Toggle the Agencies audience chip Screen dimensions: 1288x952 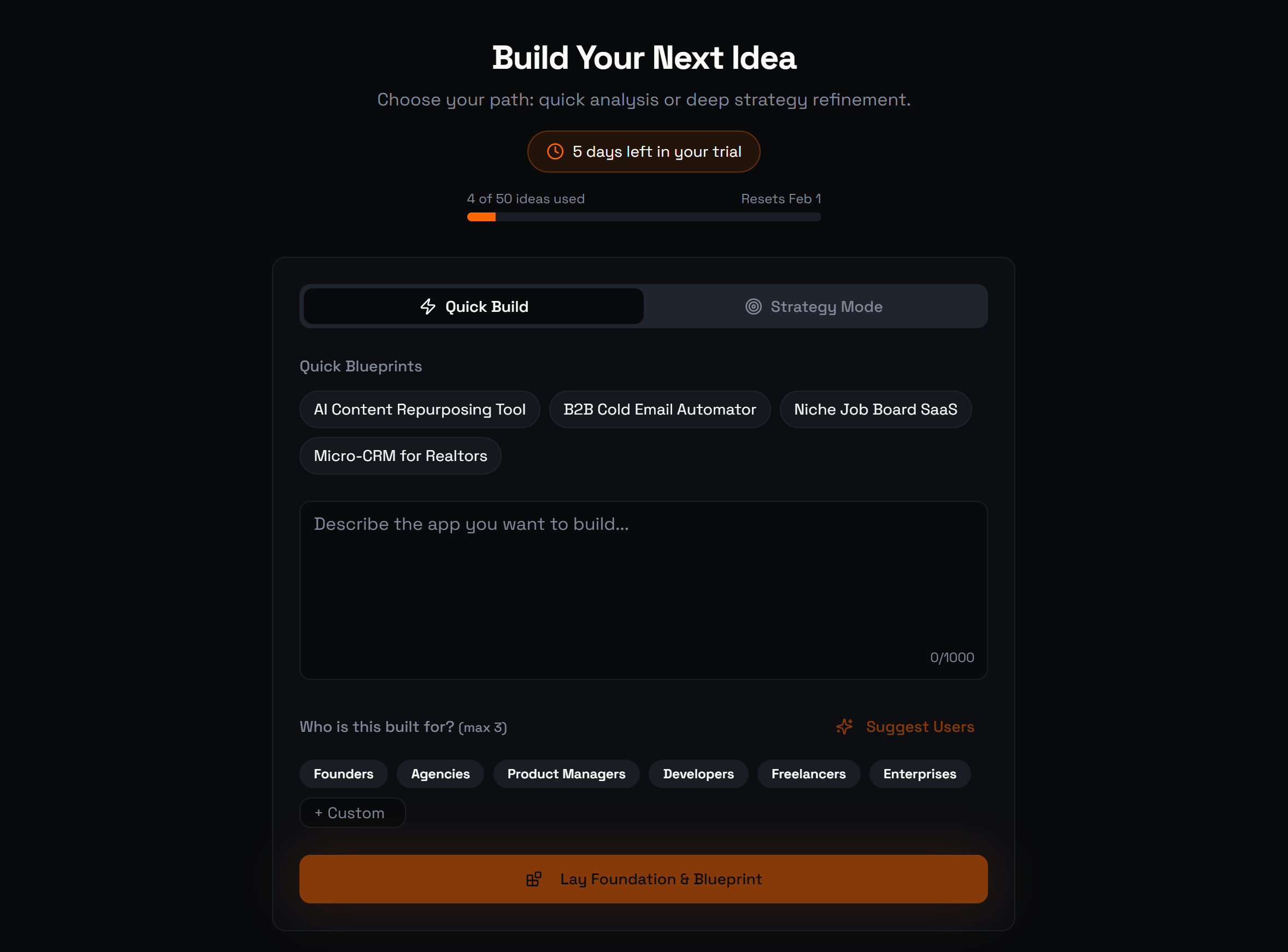click(x=440, y=774)
